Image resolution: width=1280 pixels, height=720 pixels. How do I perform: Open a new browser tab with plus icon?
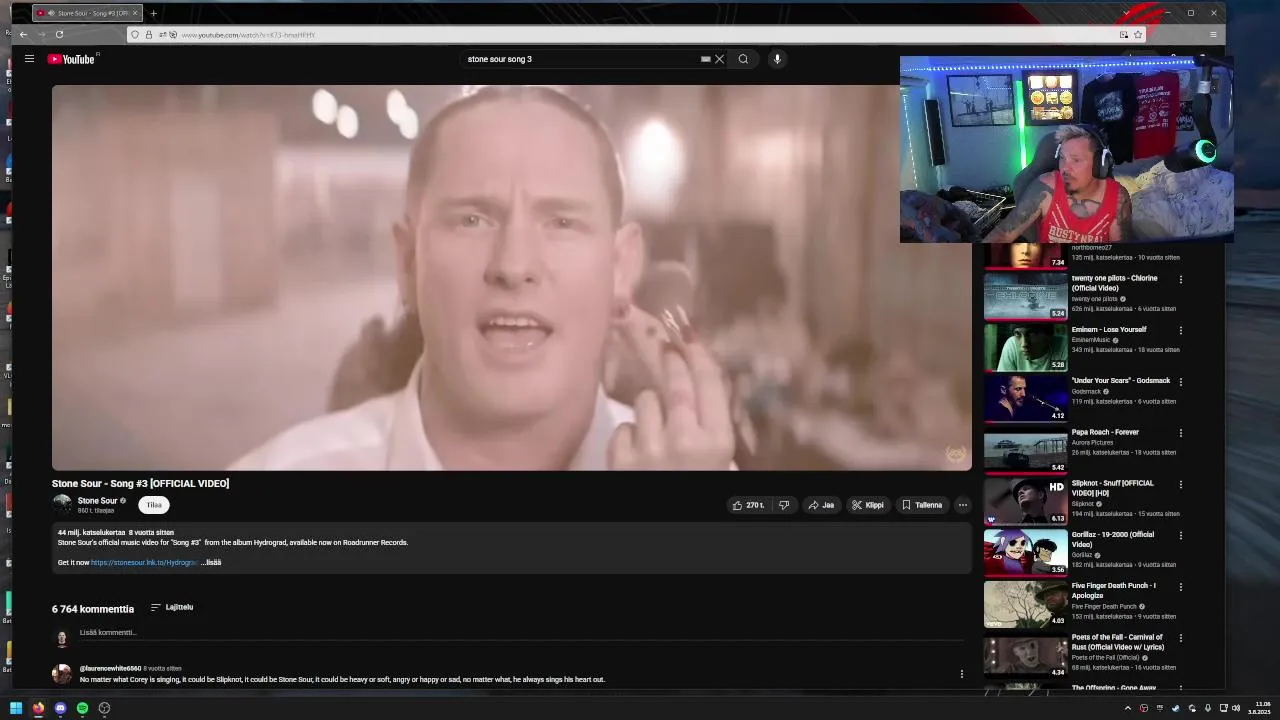pos(153,13)
